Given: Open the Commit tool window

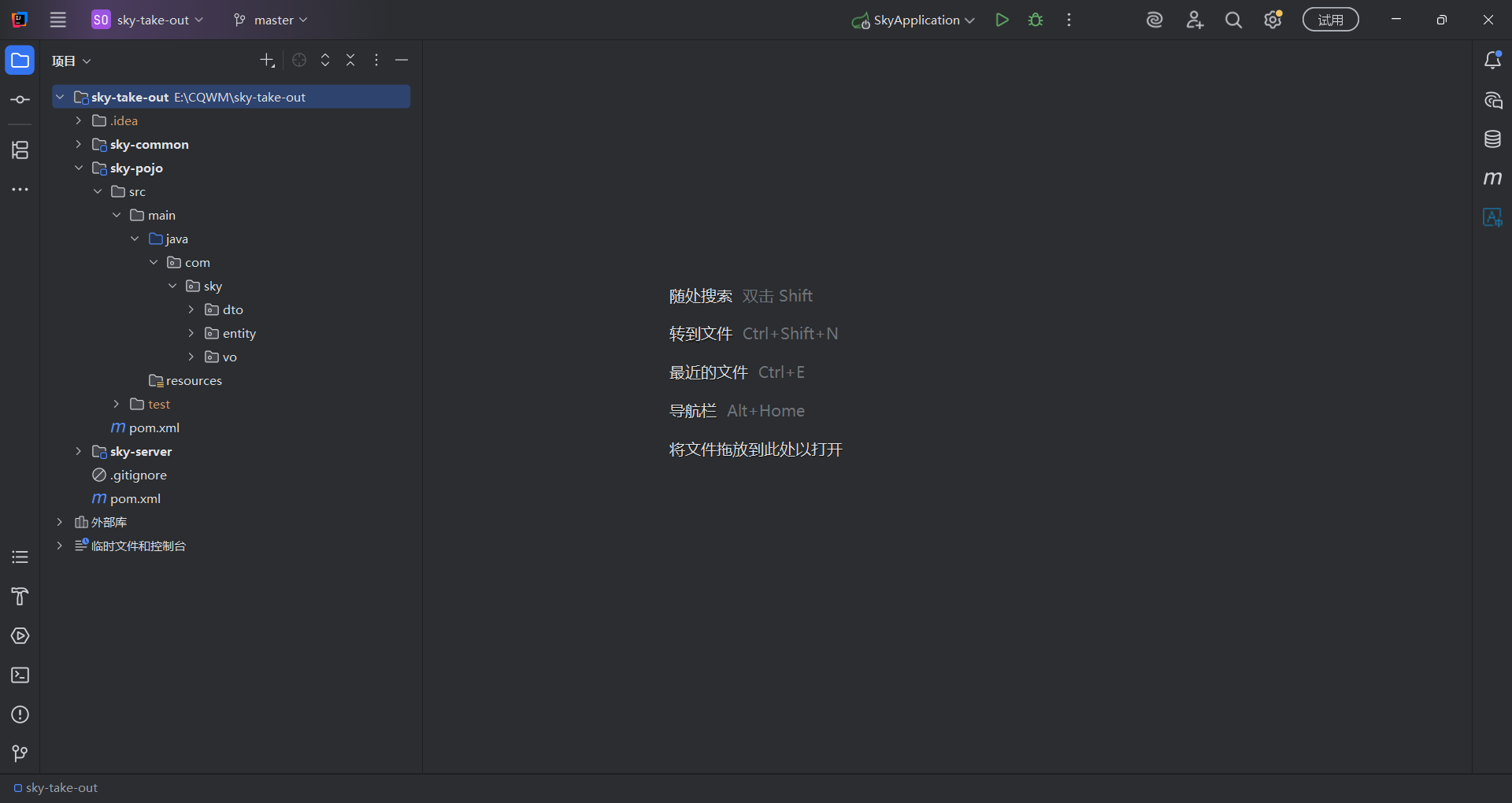Looking at the screenshot, I should click(20, 100).
